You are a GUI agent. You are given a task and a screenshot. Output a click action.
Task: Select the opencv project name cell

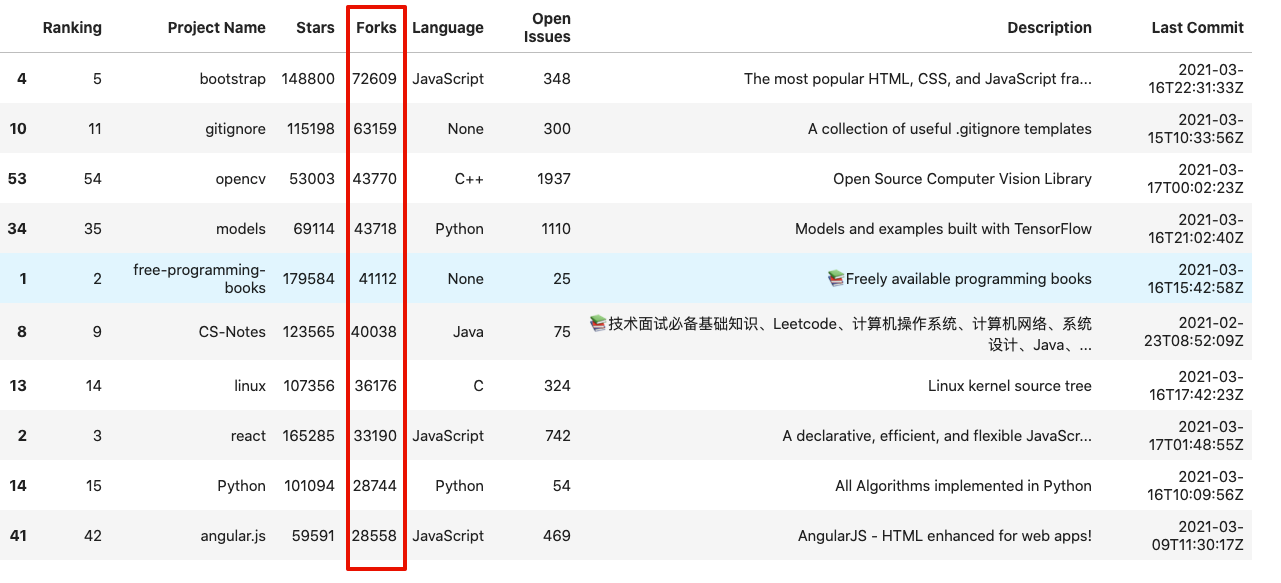point(241,179)
